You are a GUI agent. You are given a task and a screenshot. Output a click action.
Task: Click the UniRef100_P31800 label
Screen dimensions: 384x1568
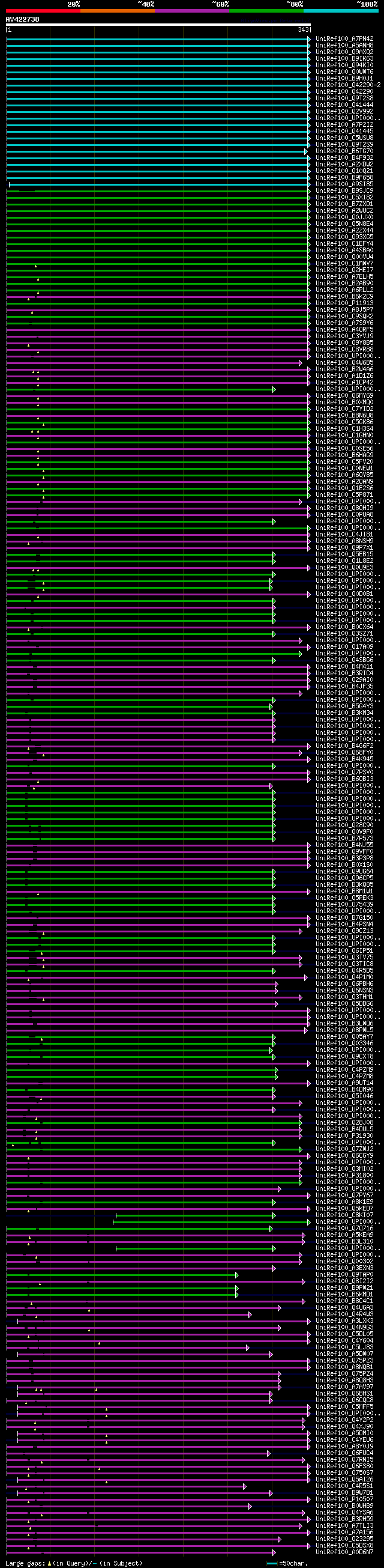(344, 1175)
